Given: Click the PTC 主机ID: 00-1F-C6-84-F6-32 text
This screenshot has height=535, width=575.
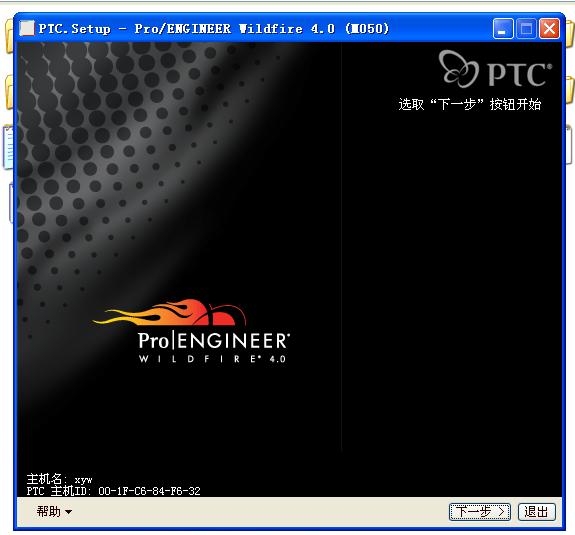Looking at the screenshot, I should 113,491.
